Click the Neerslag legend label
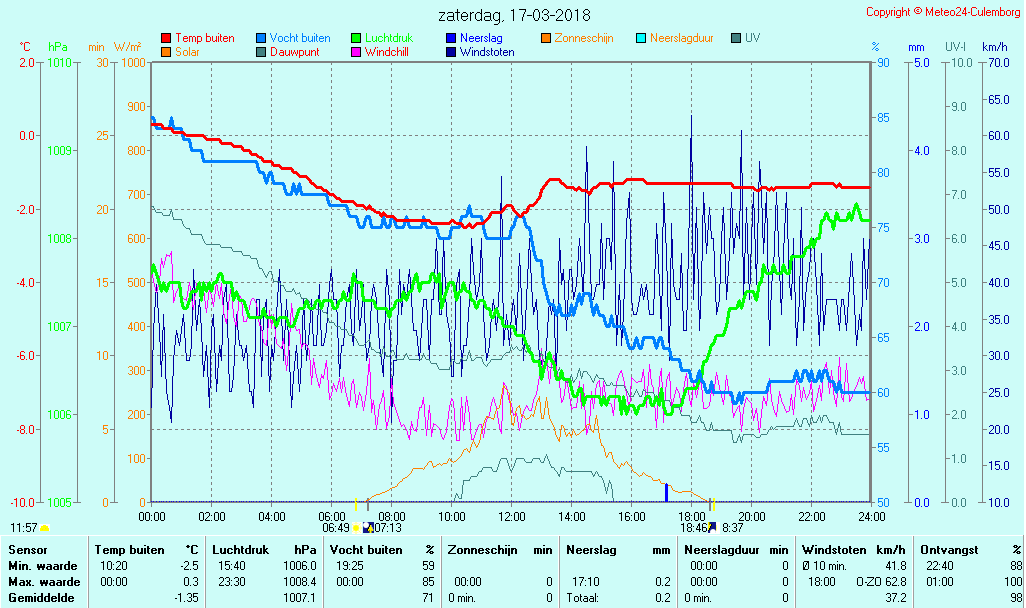The width and height of the screenshot is (1026, 608). [x=481, y=38]
